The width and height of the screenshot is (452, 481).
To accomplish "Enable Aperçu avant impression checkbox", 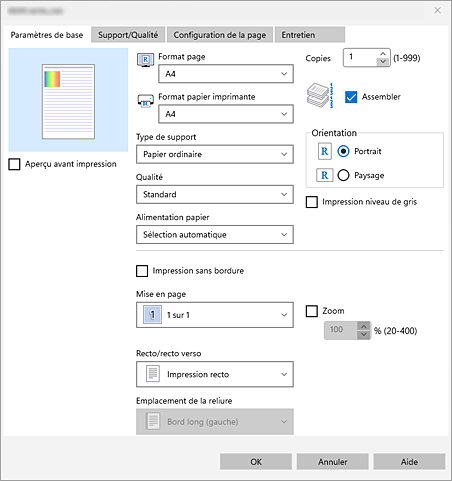I will 14,164.
